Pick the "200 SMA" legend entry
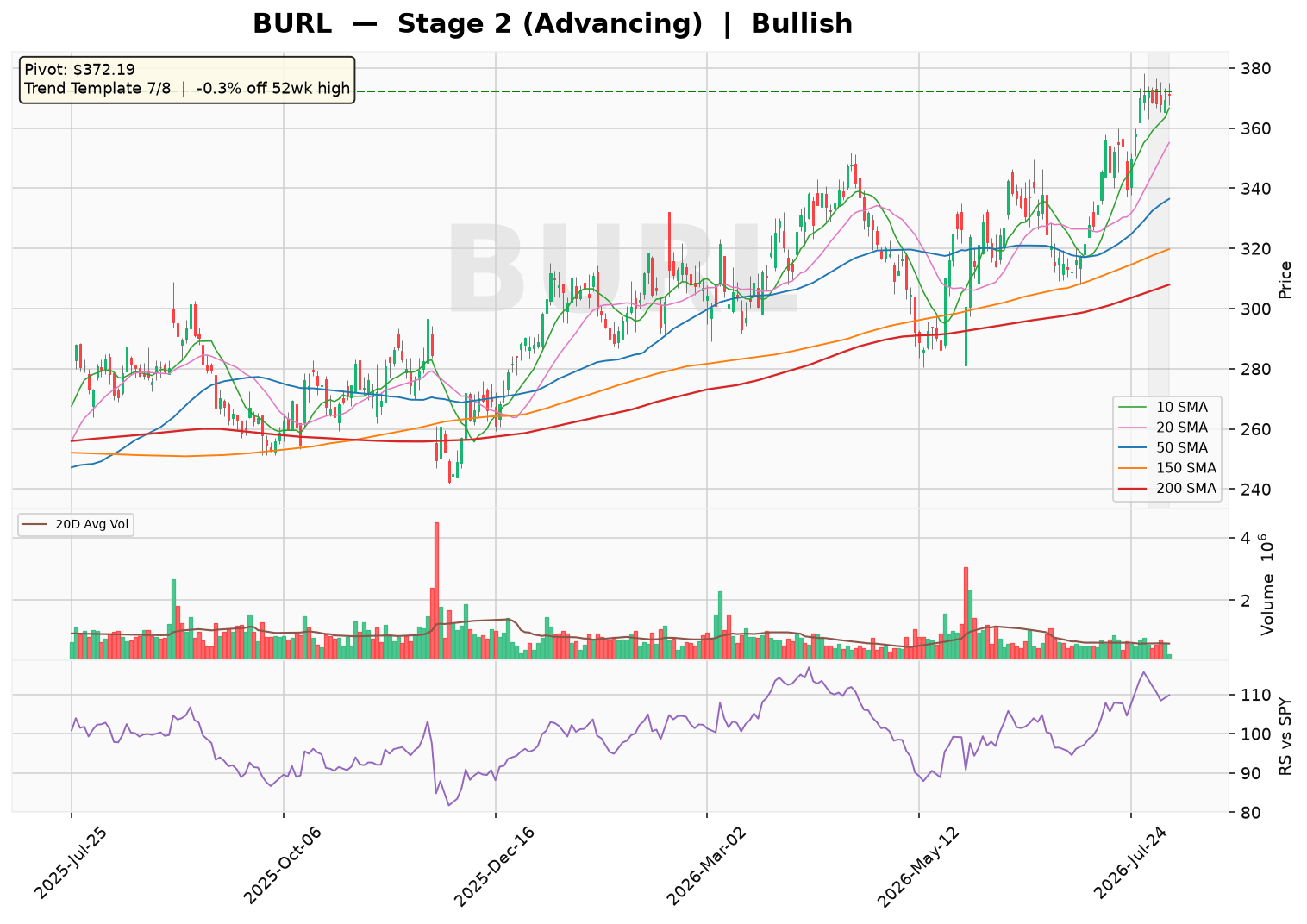This screenshot has width=1307, height=924. click(x=1166, y=489)
